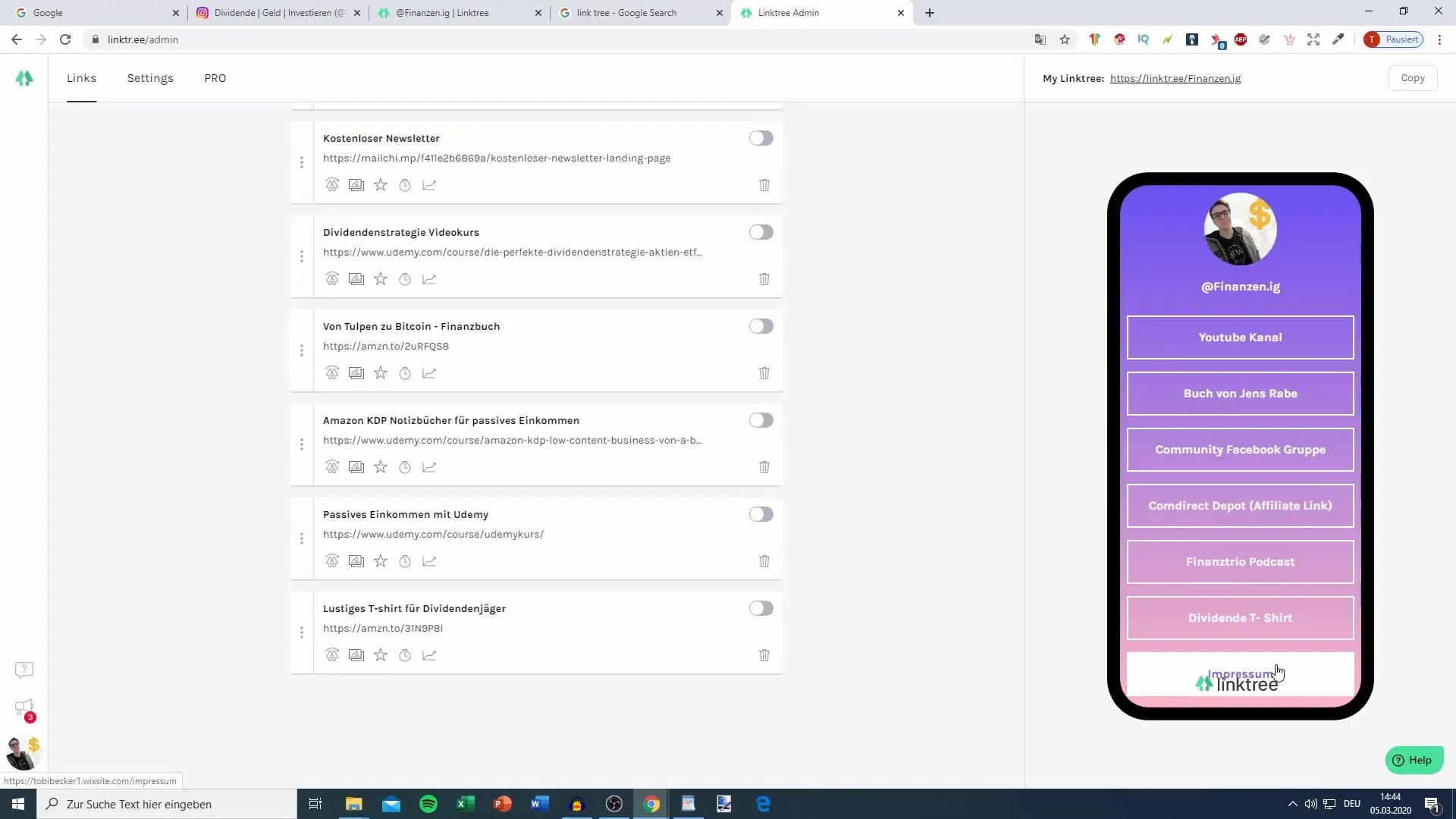The width and height of the screenshot is (1456, 819).
Task: Delete Passives Einkommen mit Udemy link
Action: 764,561
